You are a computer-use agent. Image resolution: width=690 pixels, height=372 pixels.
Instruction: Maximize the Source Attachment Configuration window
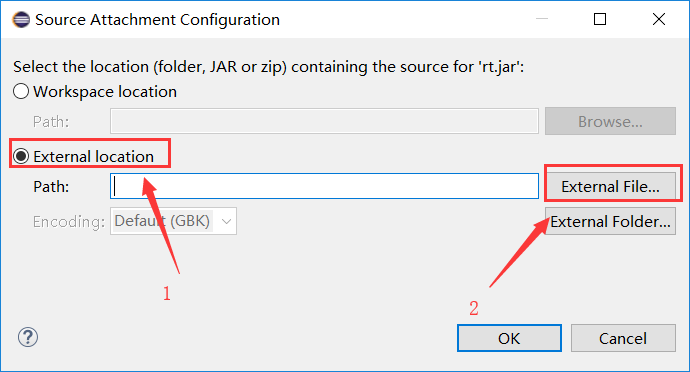(x=600, y=19)
